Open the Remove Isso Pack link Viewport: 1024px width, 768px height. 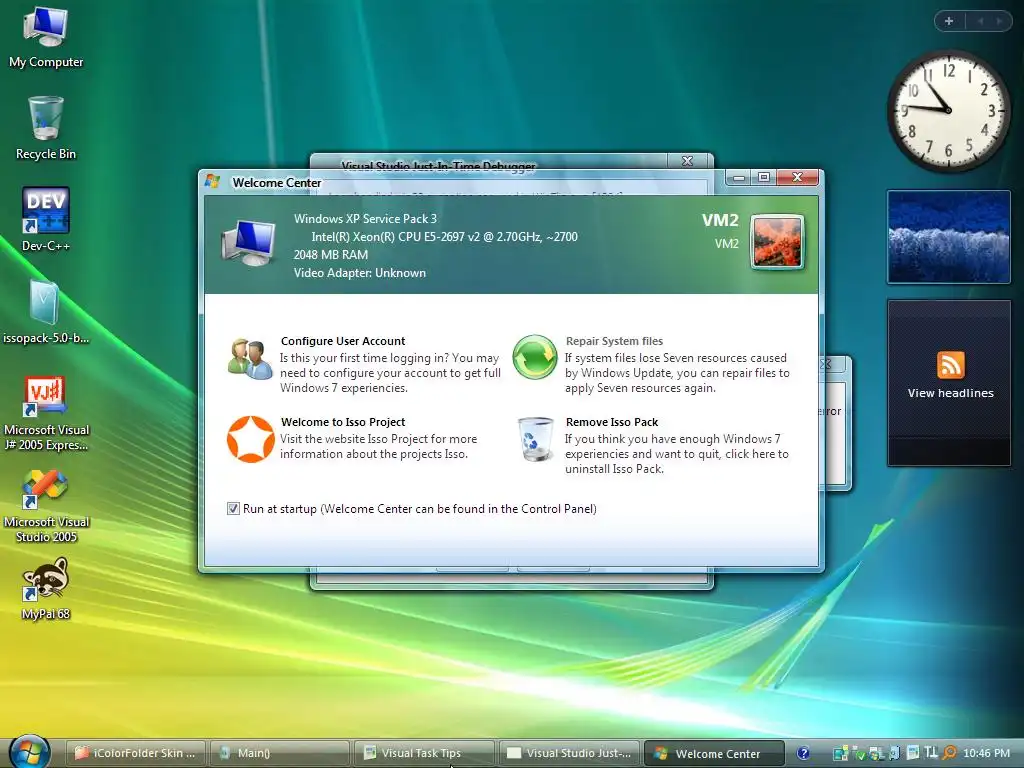(x=612, y=422)
